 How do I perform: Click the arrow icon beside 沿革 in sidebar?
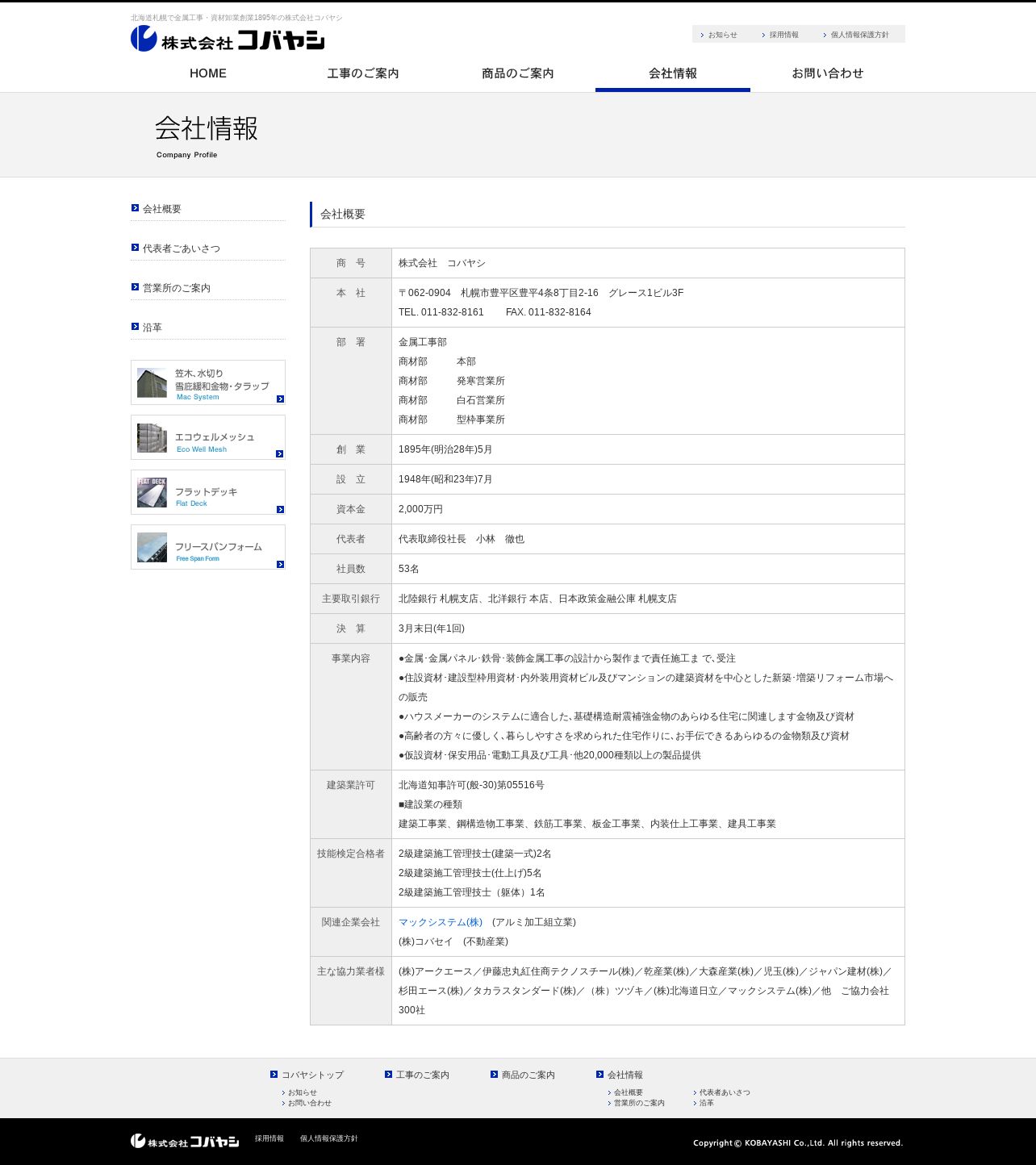pos(136,327)
